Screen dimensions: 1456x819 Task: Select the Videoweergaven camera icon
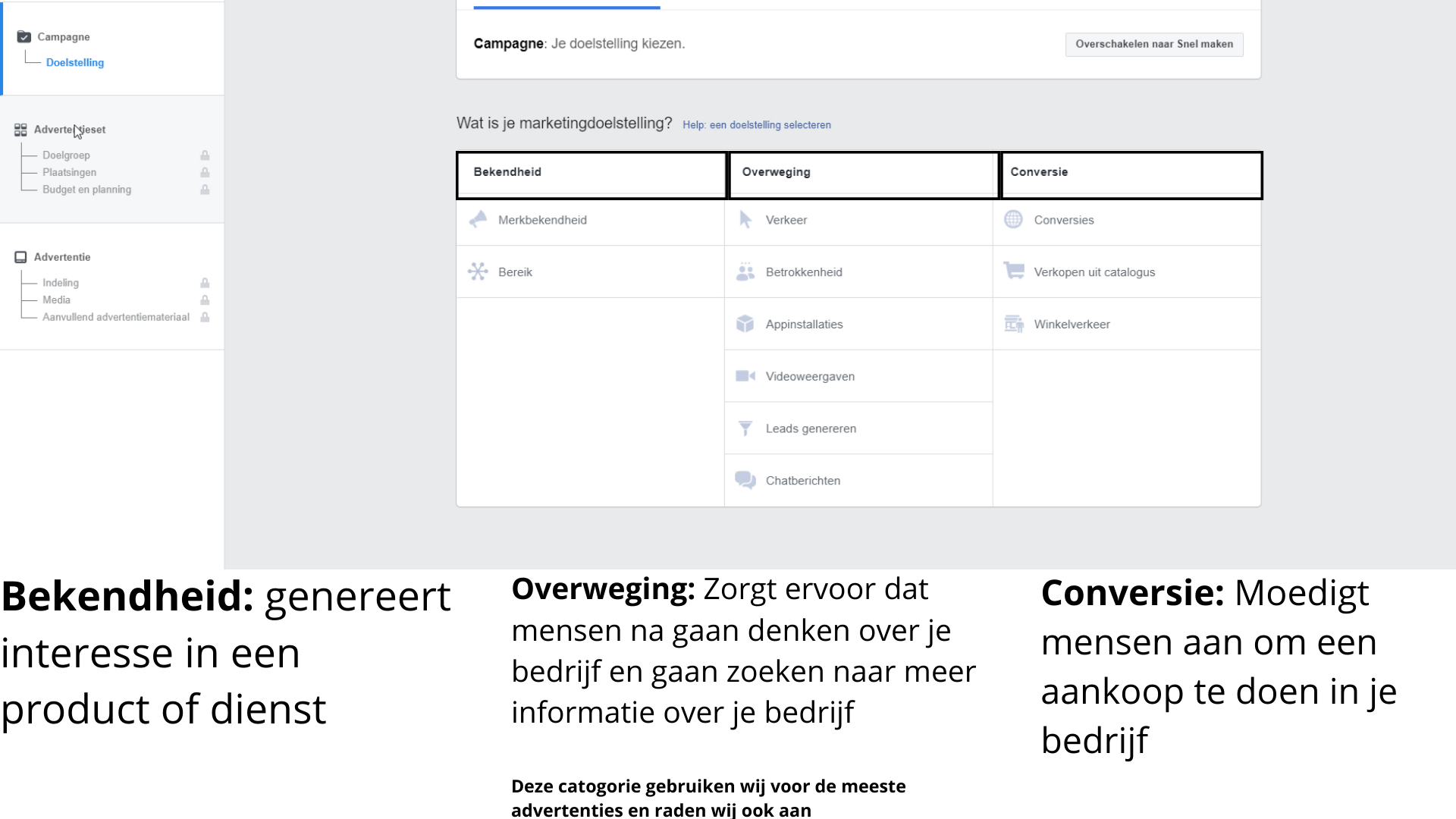745,376
